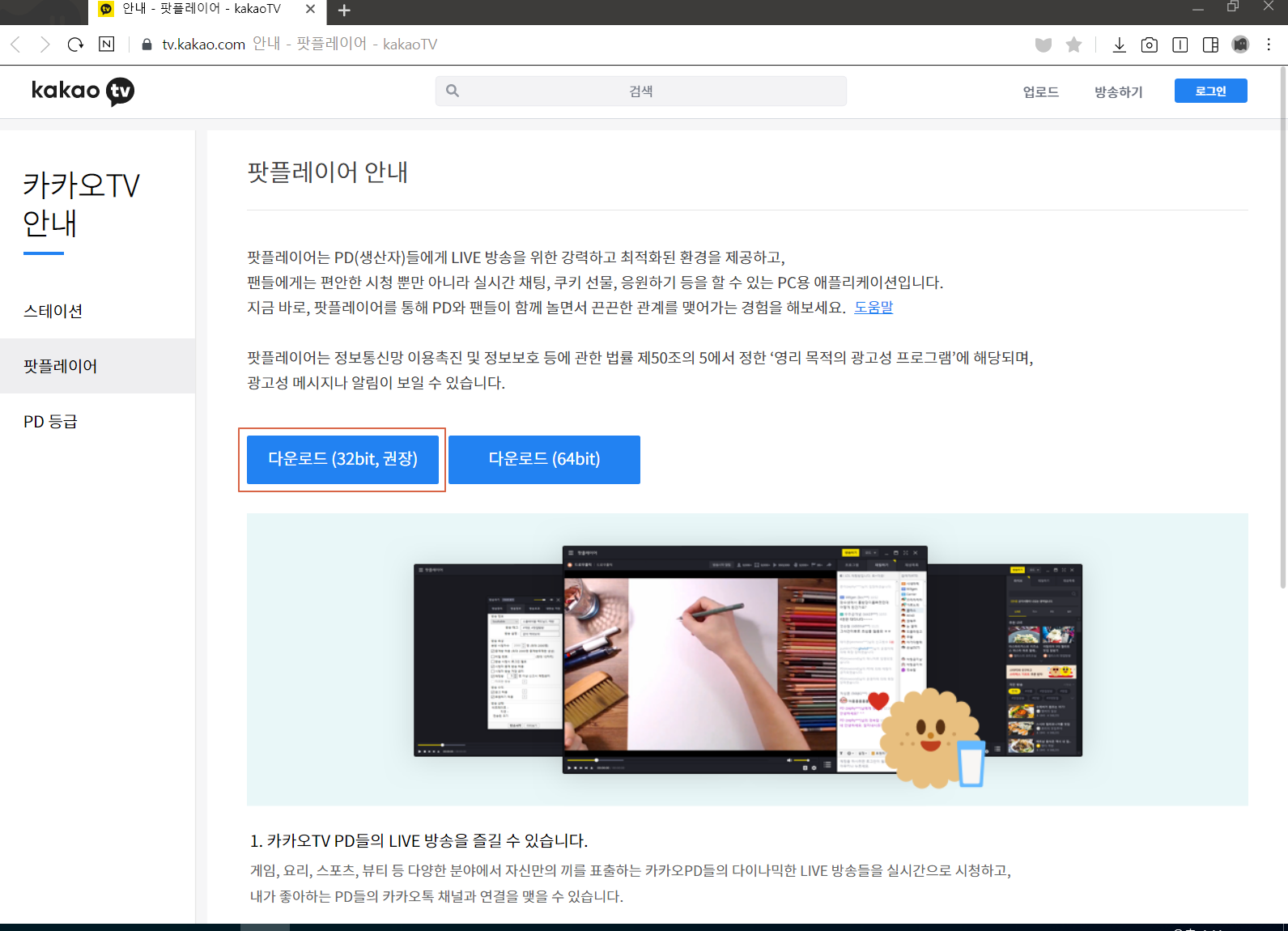Click the shield protection icon in toolbar
The height and width of the screenshot is (931, 1288).
coord(1044,45)
